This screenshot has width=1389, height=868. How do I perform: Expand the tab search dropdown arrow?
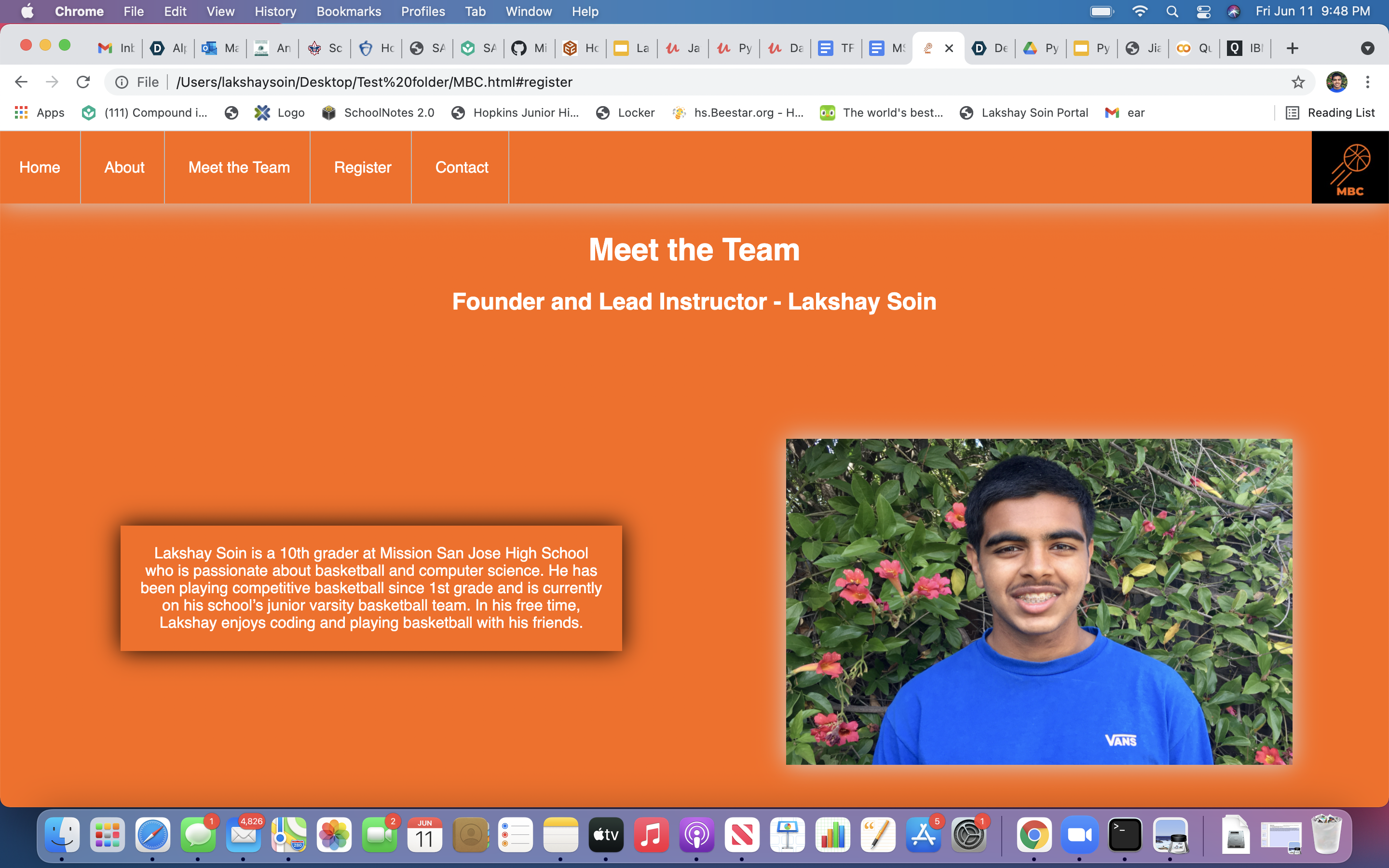pyautogui.click(x=1367, y=48)
